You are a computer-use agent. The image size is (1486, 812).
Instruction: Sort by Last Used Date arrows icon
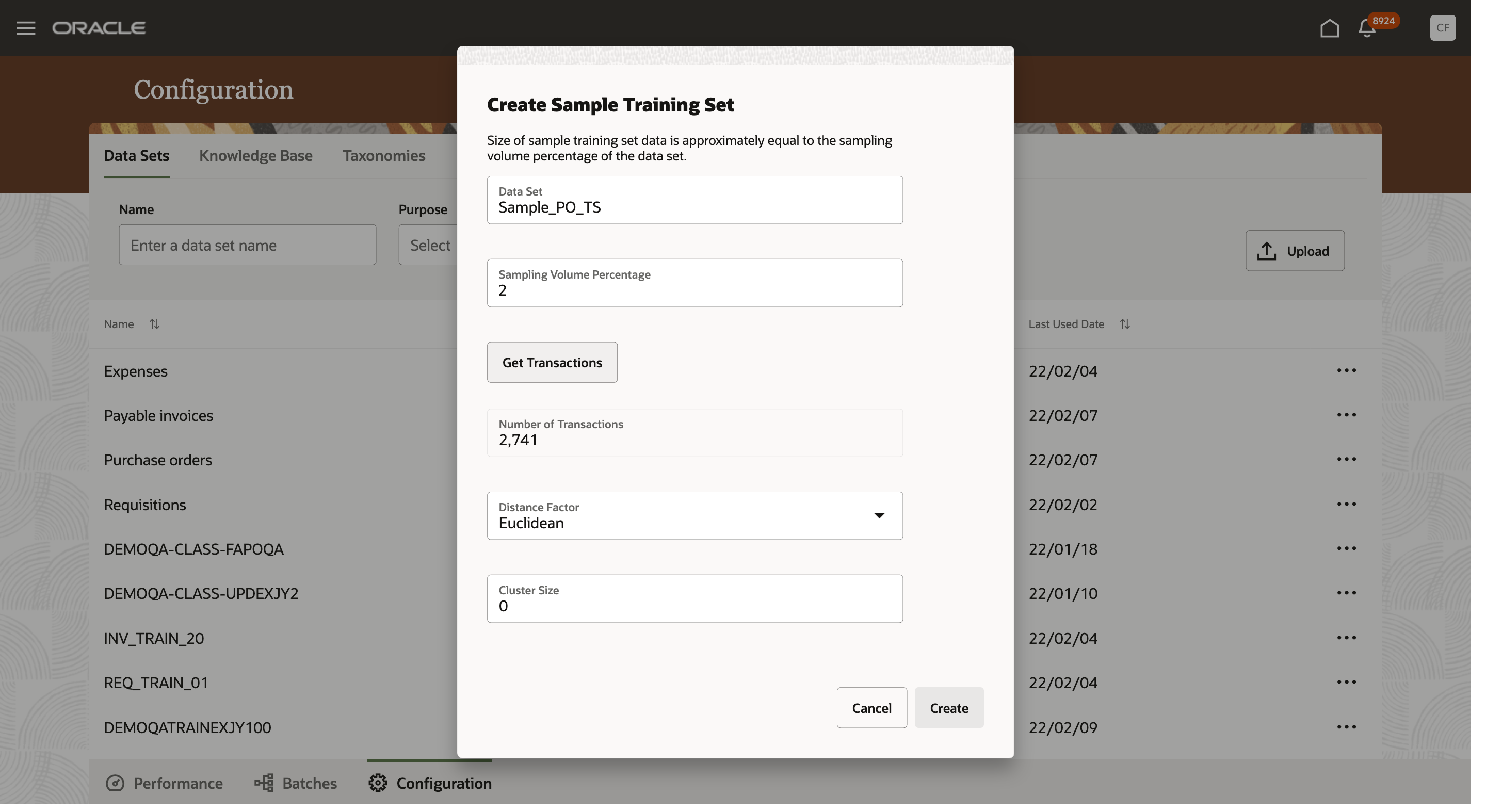[x=1124, y=324]
